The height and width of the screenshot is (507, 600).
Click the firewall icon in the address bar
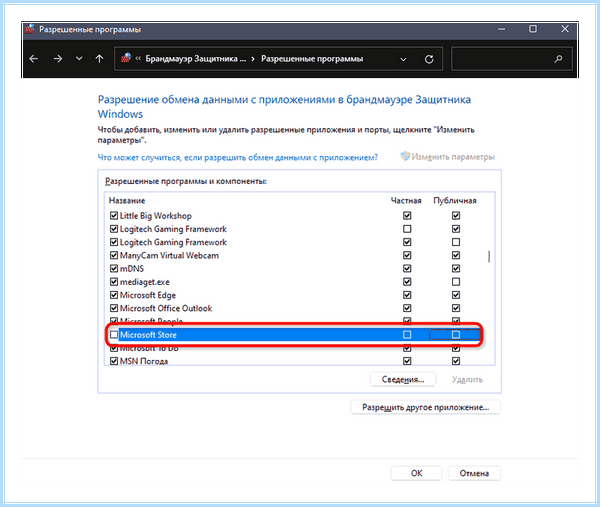tap(126, 58)
